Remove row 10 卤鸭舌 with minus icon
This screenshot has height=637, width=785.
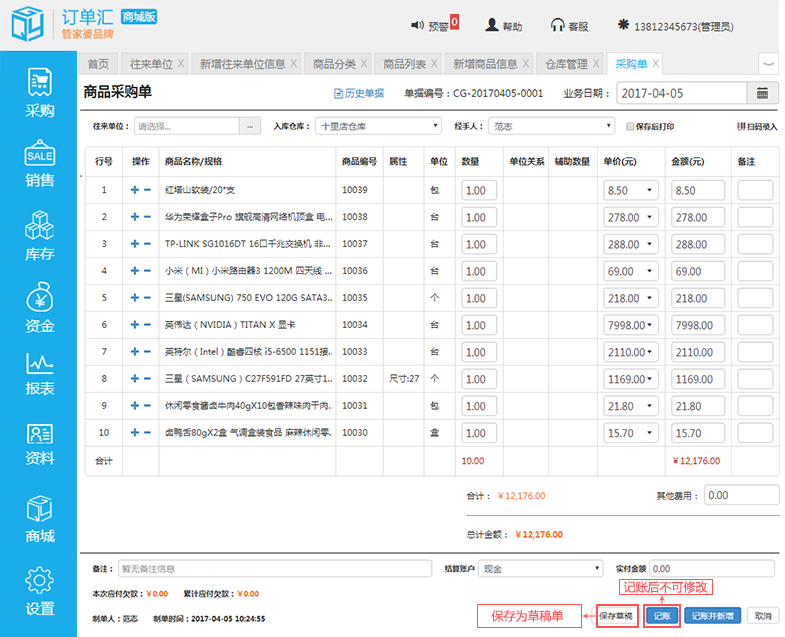pos(147,433)
